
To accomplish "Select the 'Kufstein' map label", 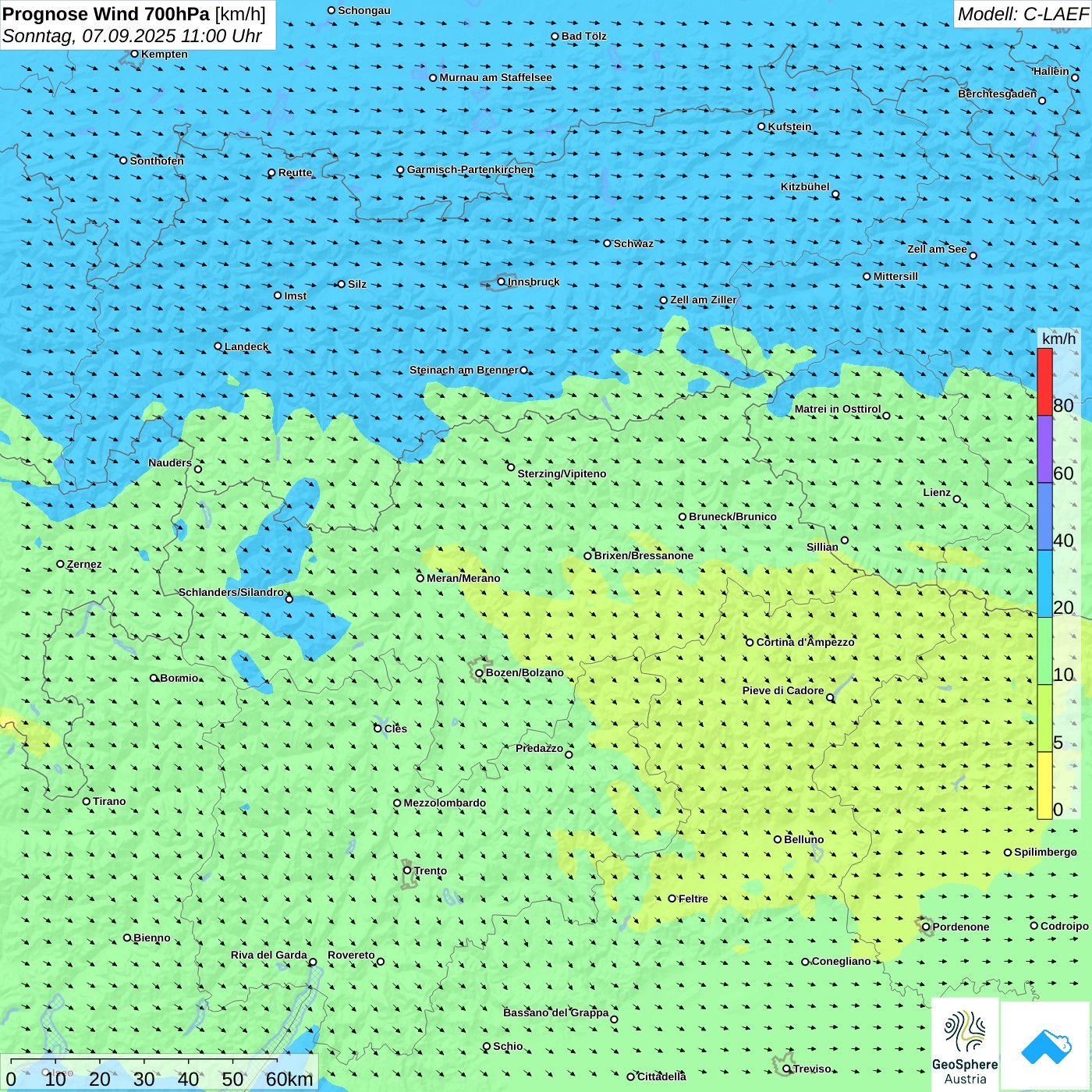I will [x=789, y=126].
